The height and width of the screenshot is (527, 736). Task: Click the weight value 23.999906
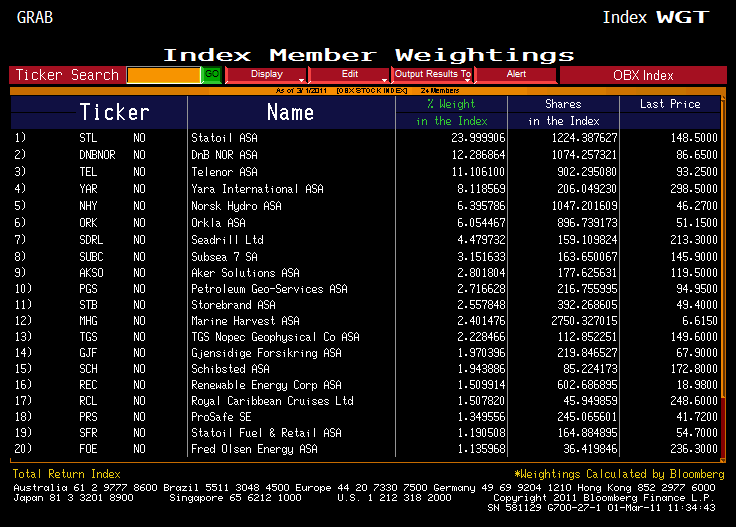click(478, 138)
